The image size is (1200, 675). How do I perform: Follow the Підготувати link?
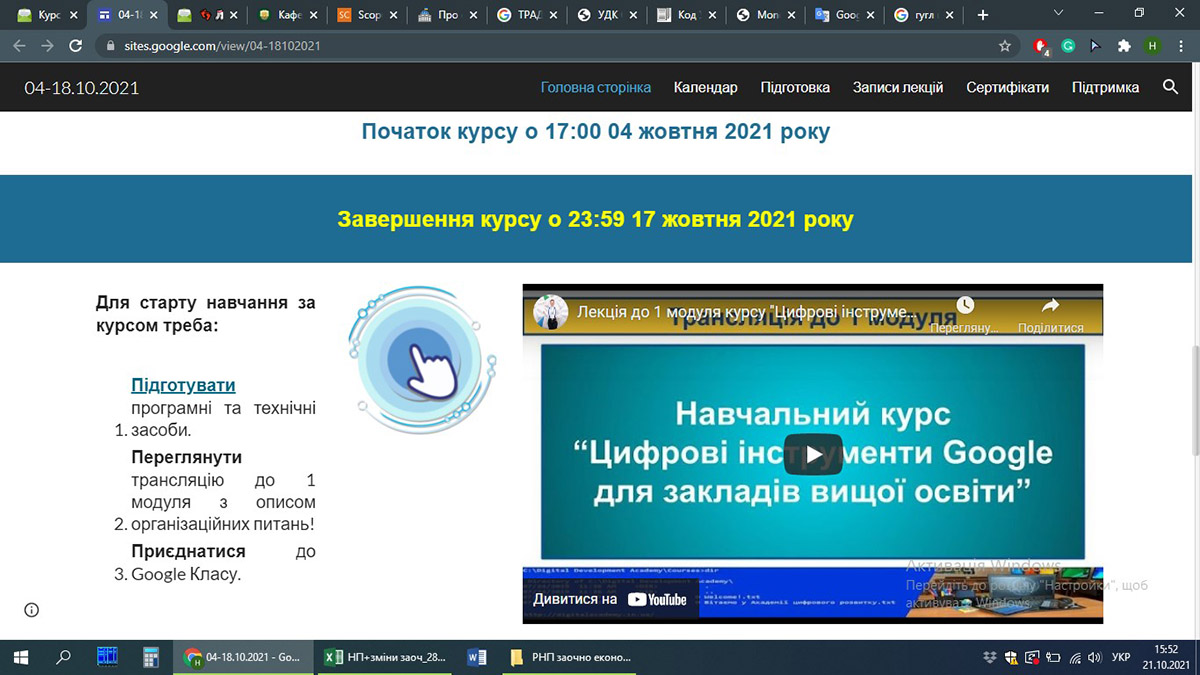click(183, 385)
